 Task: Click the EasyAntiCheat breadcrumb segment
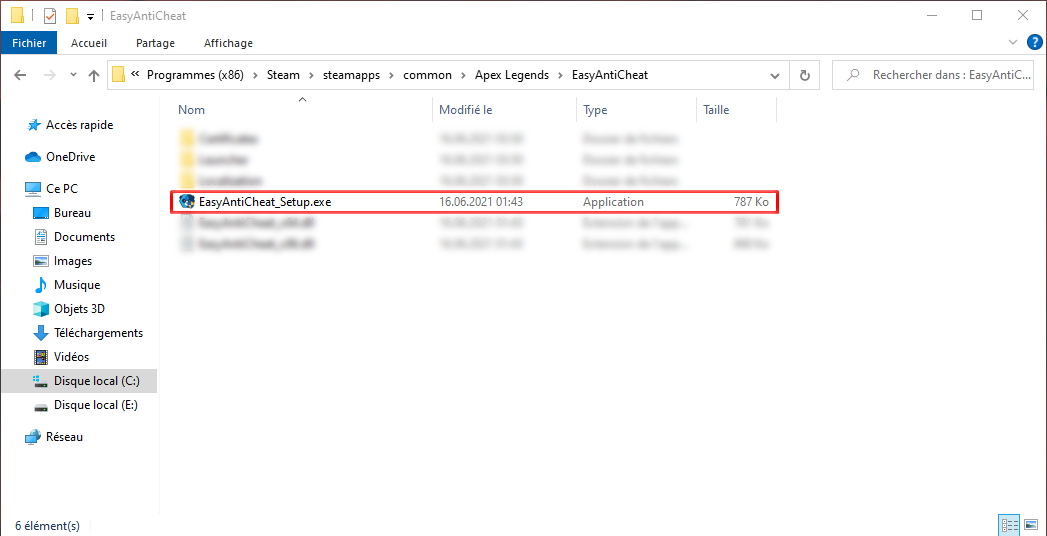[610, 75]
